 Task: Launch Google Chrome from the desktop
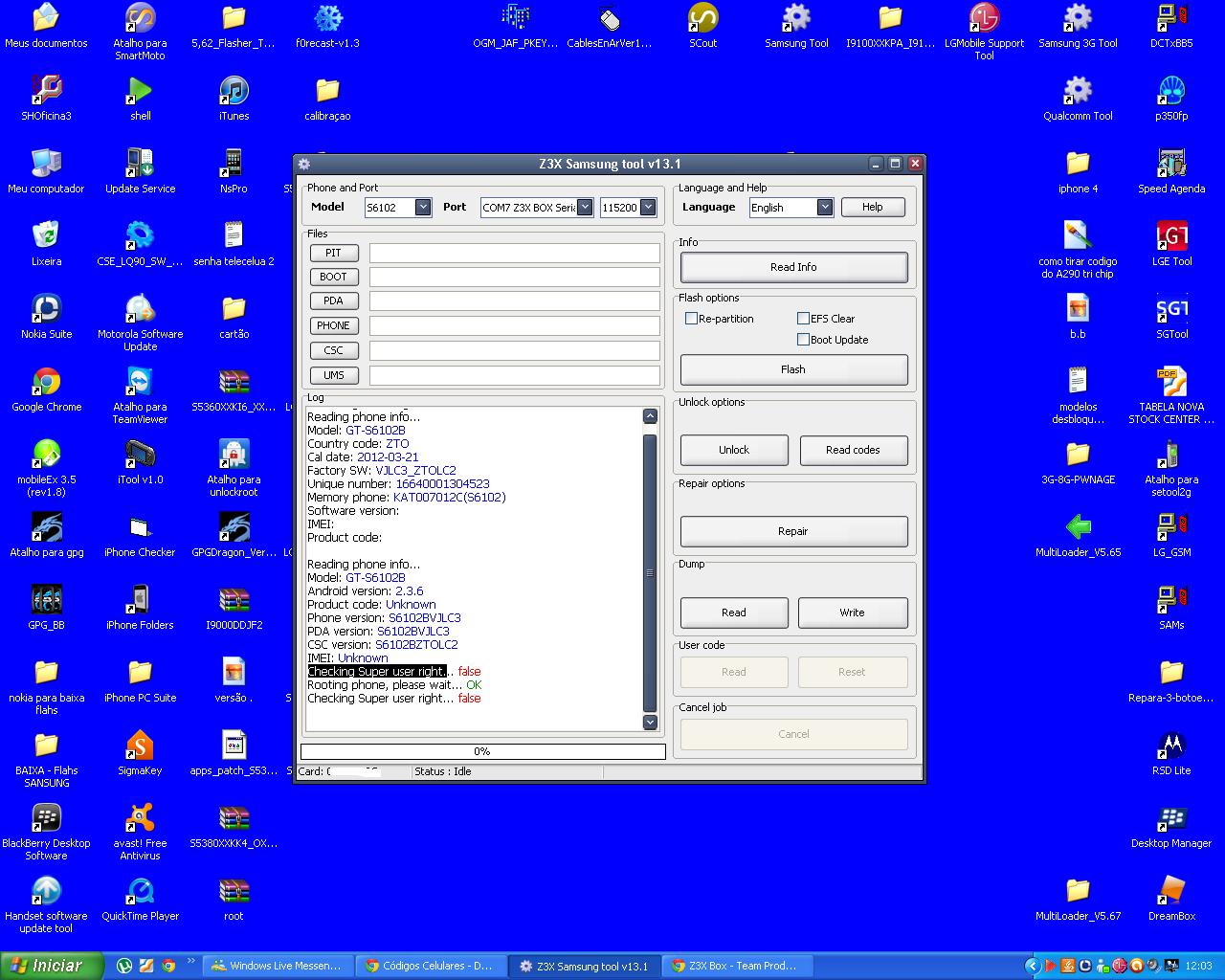pos(46,390)
